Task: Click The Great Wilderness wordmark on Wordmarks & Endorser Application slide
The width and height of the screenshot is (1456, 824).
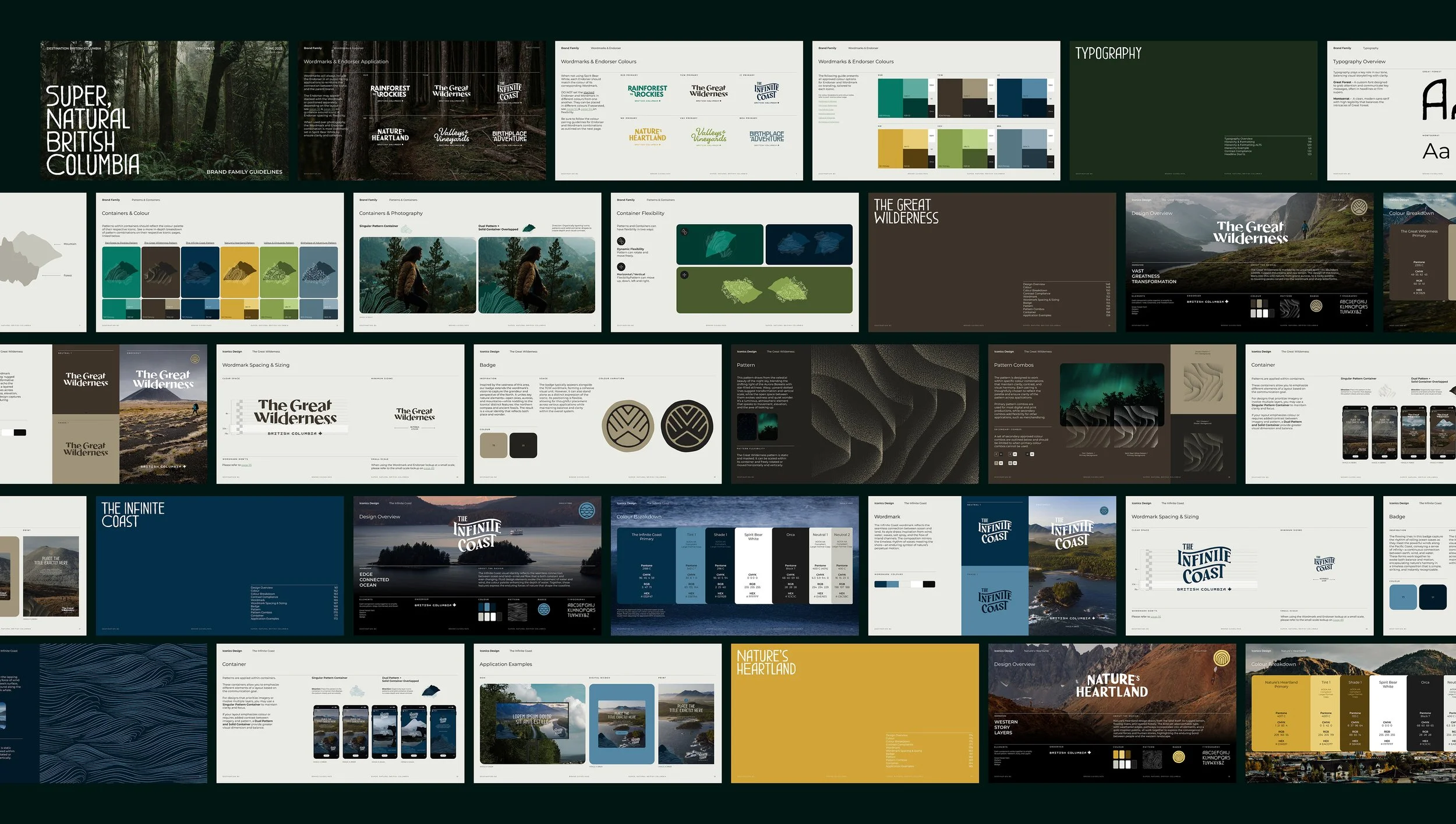Action: click(x=451, y=91)
